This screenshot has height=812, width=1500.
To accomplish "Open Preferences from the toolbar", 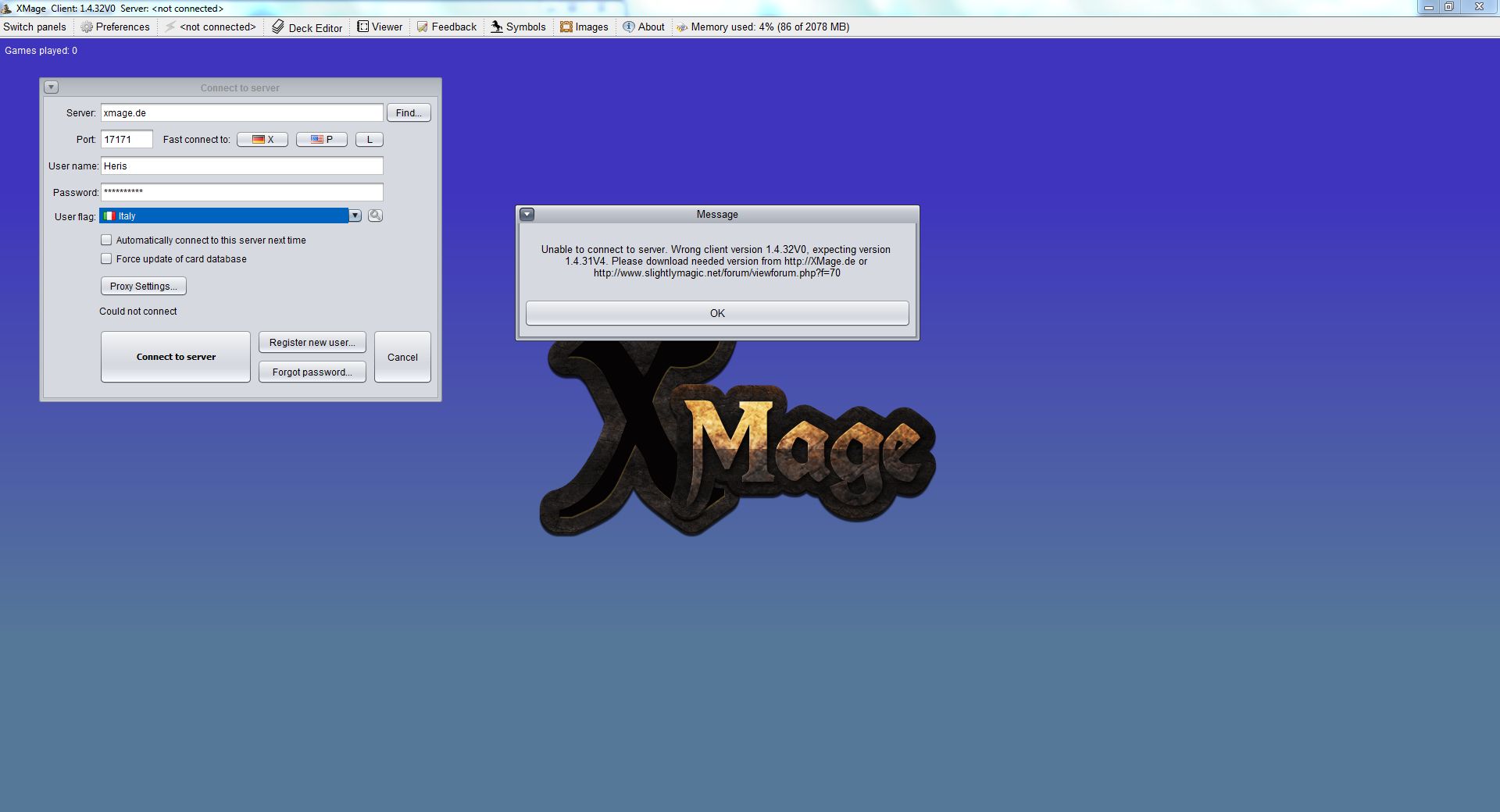I will (115, 27).
